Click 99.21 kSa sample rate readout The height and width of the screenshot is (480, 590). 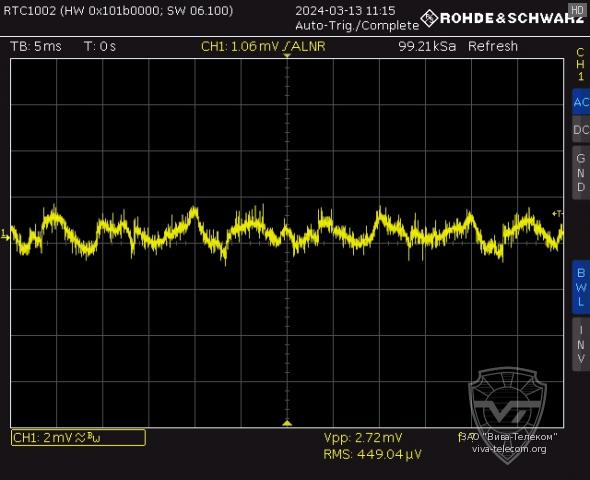pyautogui.click(x=427, y=46)
